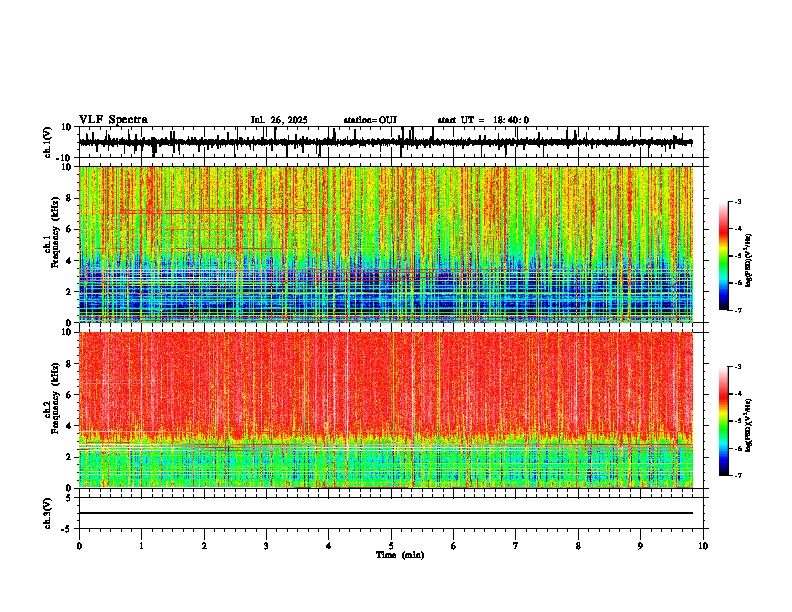Click inside the ch.1 spectrogram panel
The image size is (792, 612).
pyautogui.click(x=385, y=244)
